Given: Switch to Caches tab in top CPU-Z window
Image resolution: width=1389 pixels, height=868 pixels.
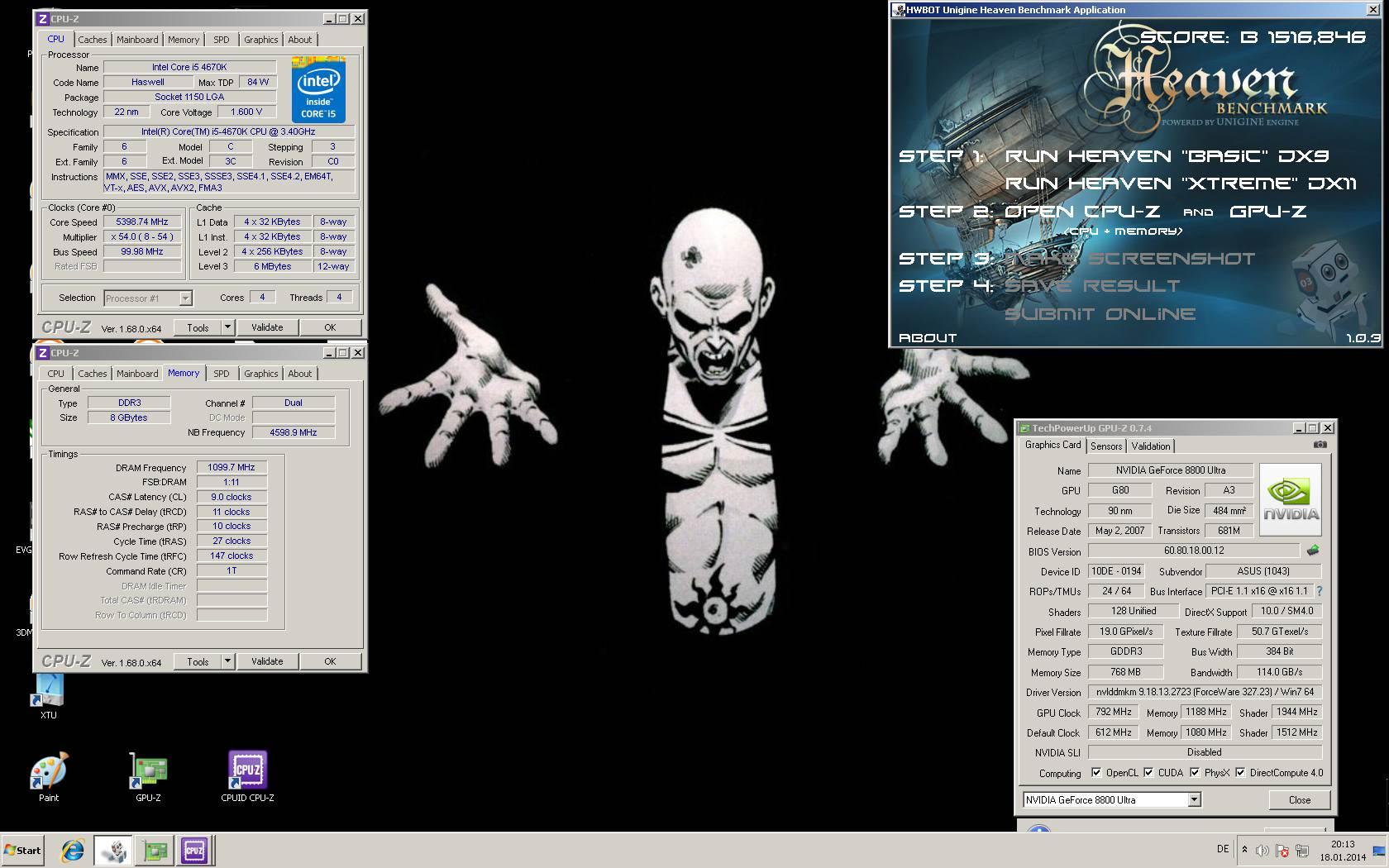Looking at the screenshot, I should [x=93, y=40].
